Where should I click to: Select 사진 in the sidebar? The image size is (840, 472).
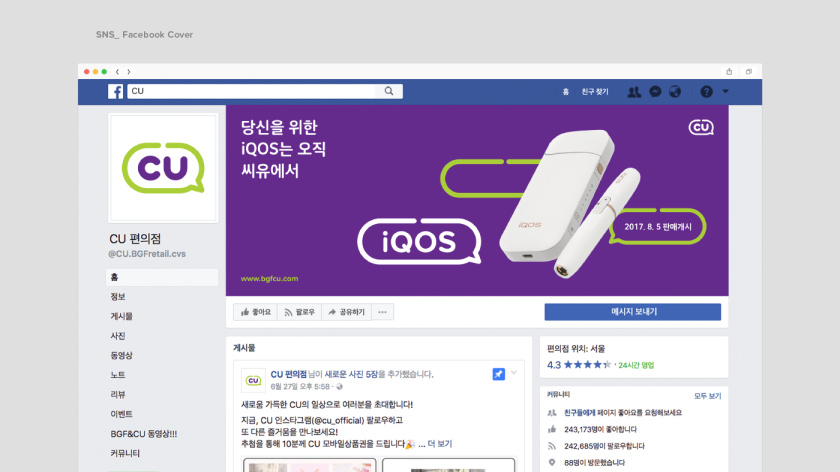118,336
